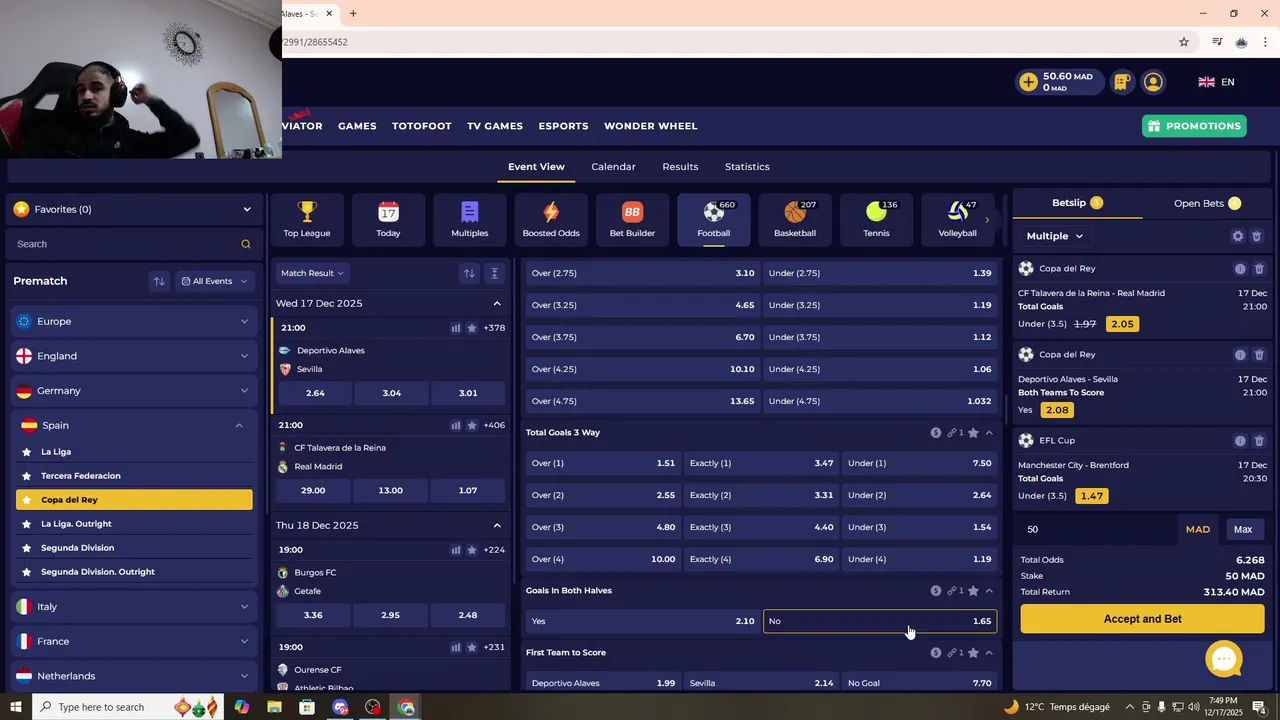Open the Multiple bet type dropdown
The image size is (1280, 720).
(x=1055, y=236)
